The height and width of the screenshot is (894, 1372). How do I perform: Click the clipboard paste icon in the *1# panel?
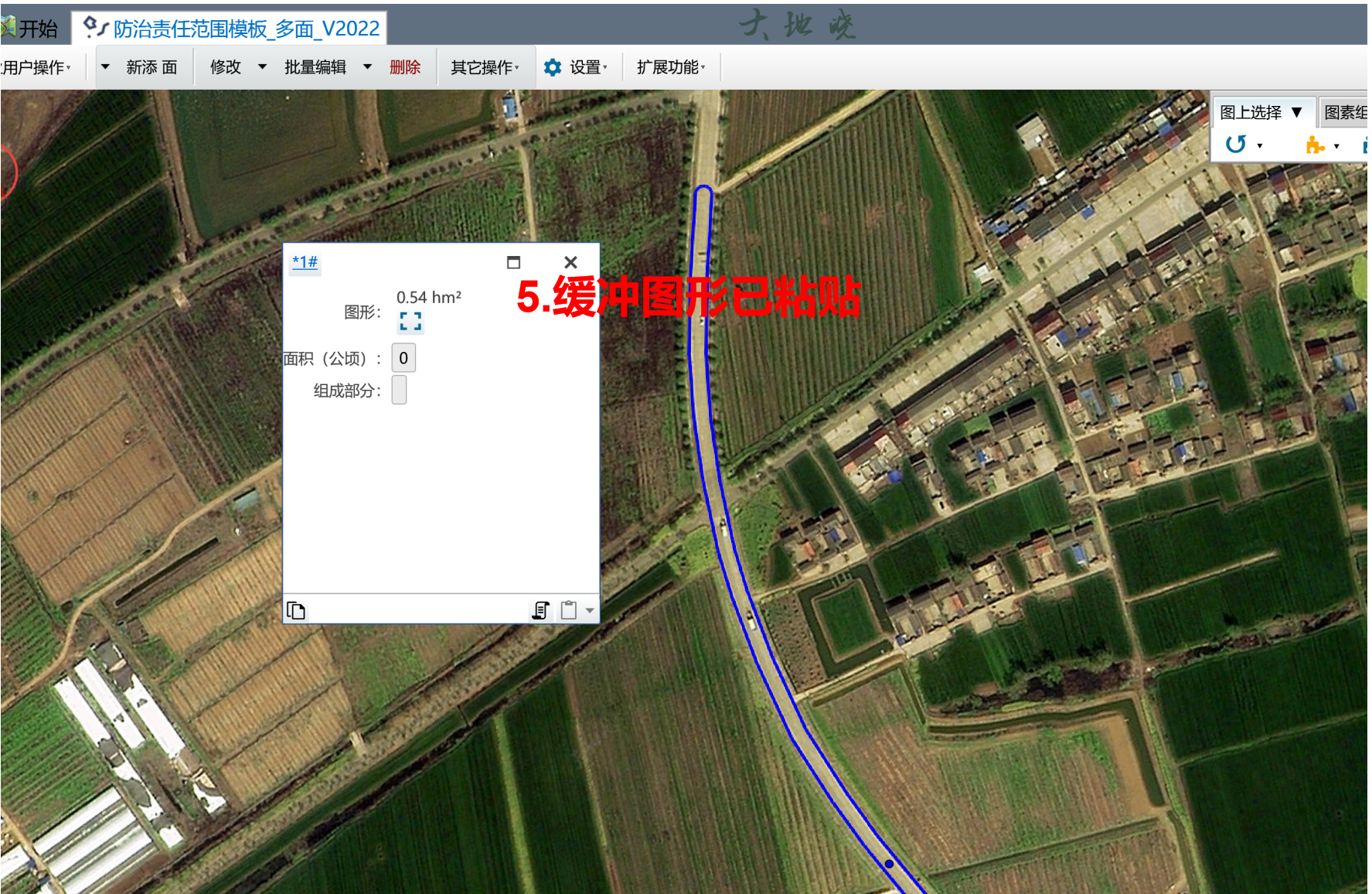569,610
